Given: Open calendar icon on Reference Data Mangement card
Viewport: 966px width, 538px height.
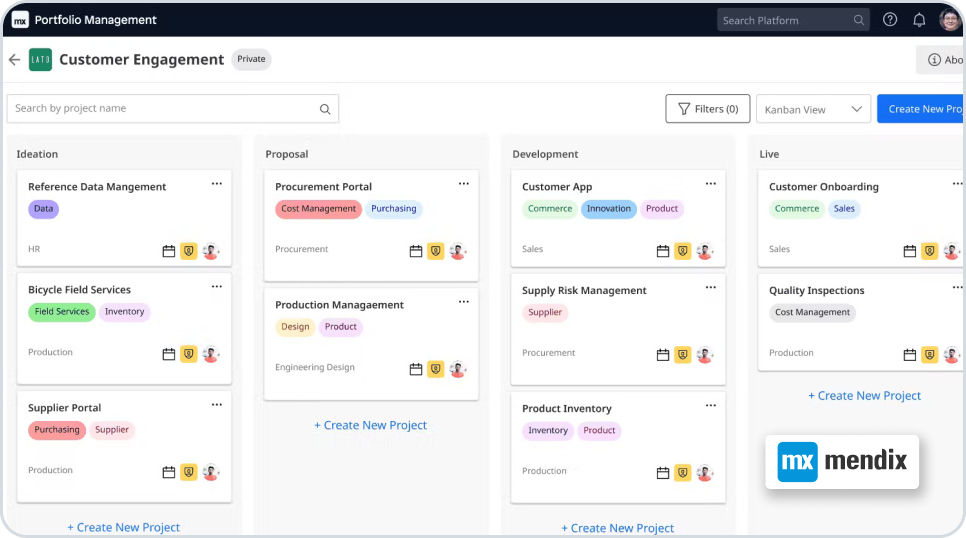Looking at the screenshot, I should click(169, 251).
